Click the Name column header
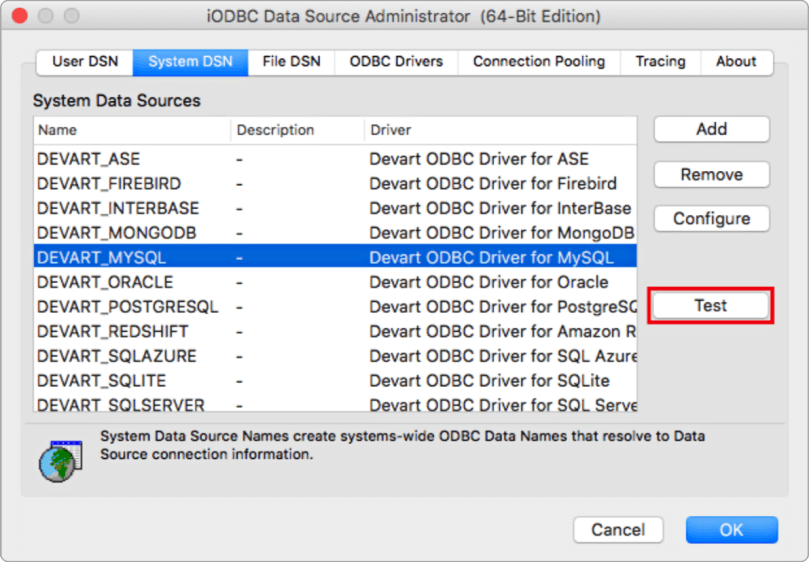Viewport: 809px width, 562px height. click(130, 130)
